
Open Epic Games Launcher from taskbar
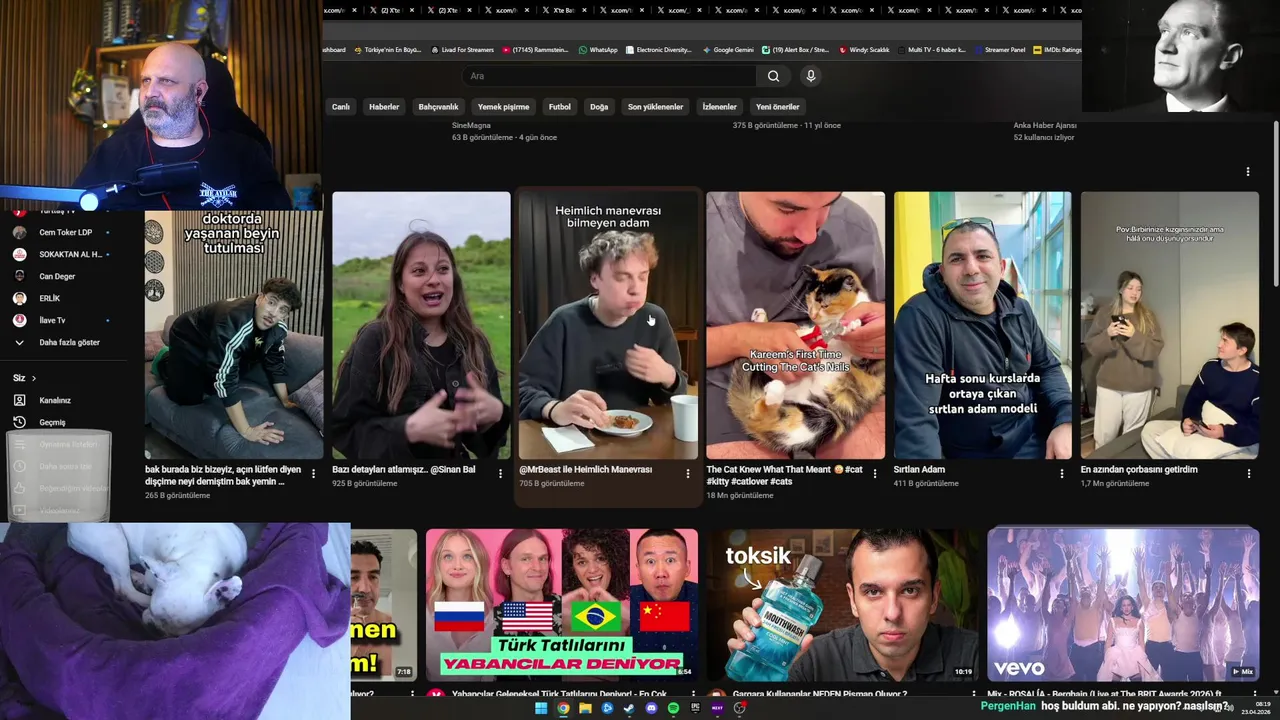tap(695, 708)
